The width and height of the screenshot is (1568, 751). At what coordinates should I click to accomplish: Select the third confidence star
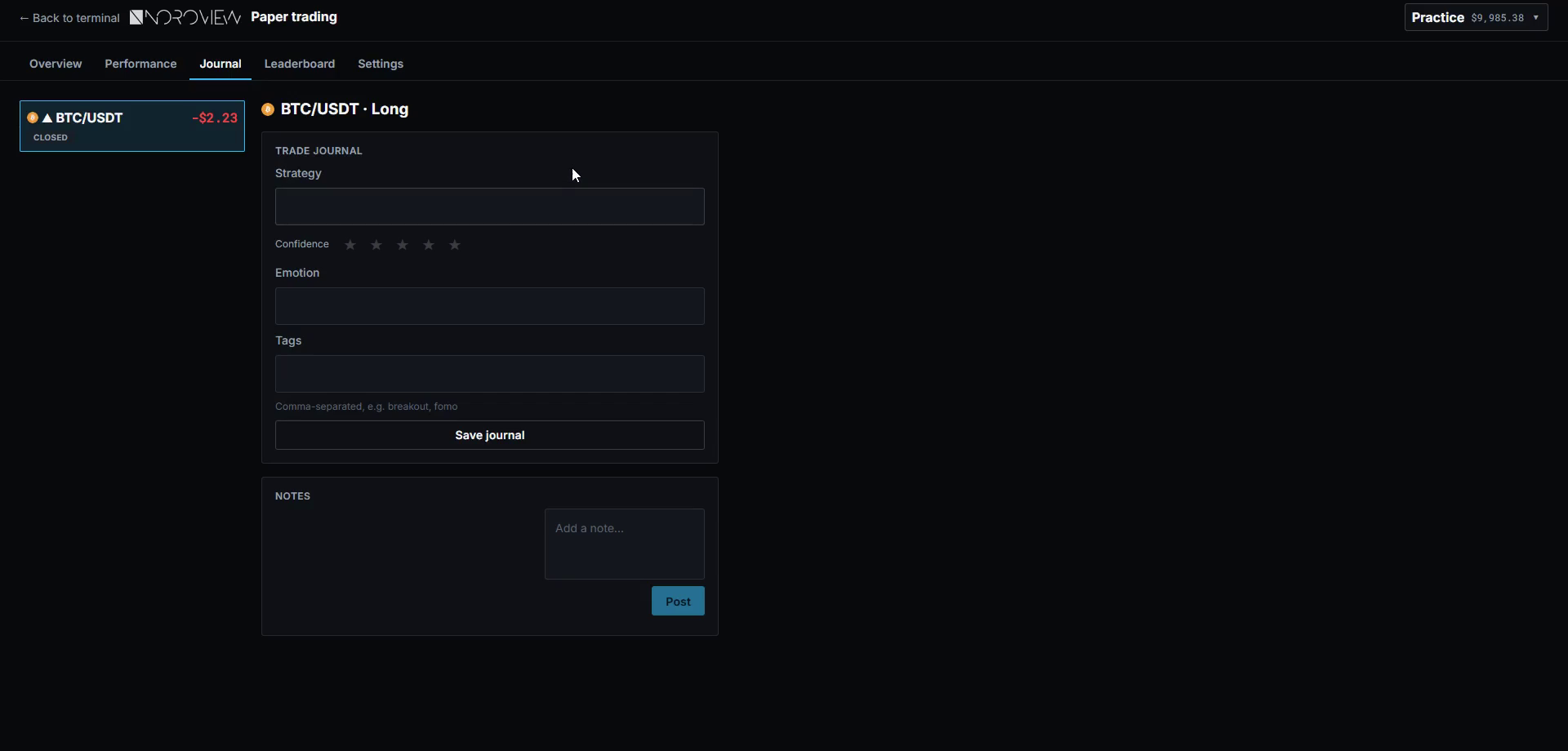coord(403,245)
